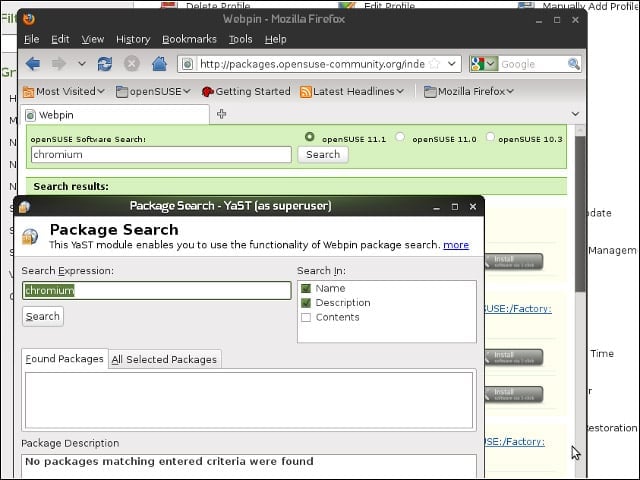
Task: Expand the Most Visited bookmarks folder
Action: [x=64, y=91]
